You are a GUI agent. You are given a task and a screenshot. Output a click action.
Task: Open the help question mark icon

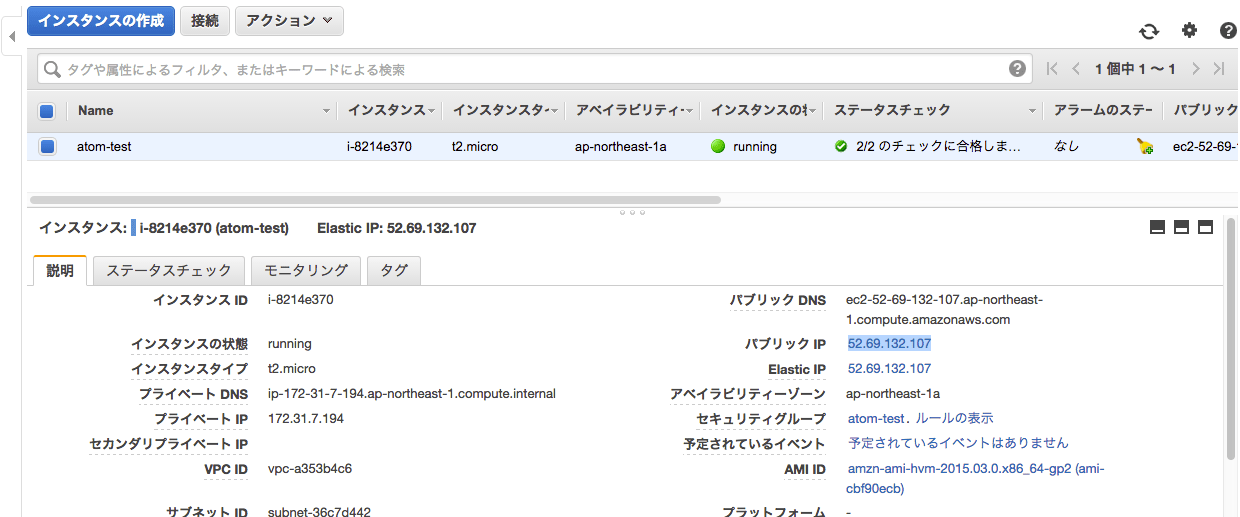pyautogui.click(x=1229, y=31)
